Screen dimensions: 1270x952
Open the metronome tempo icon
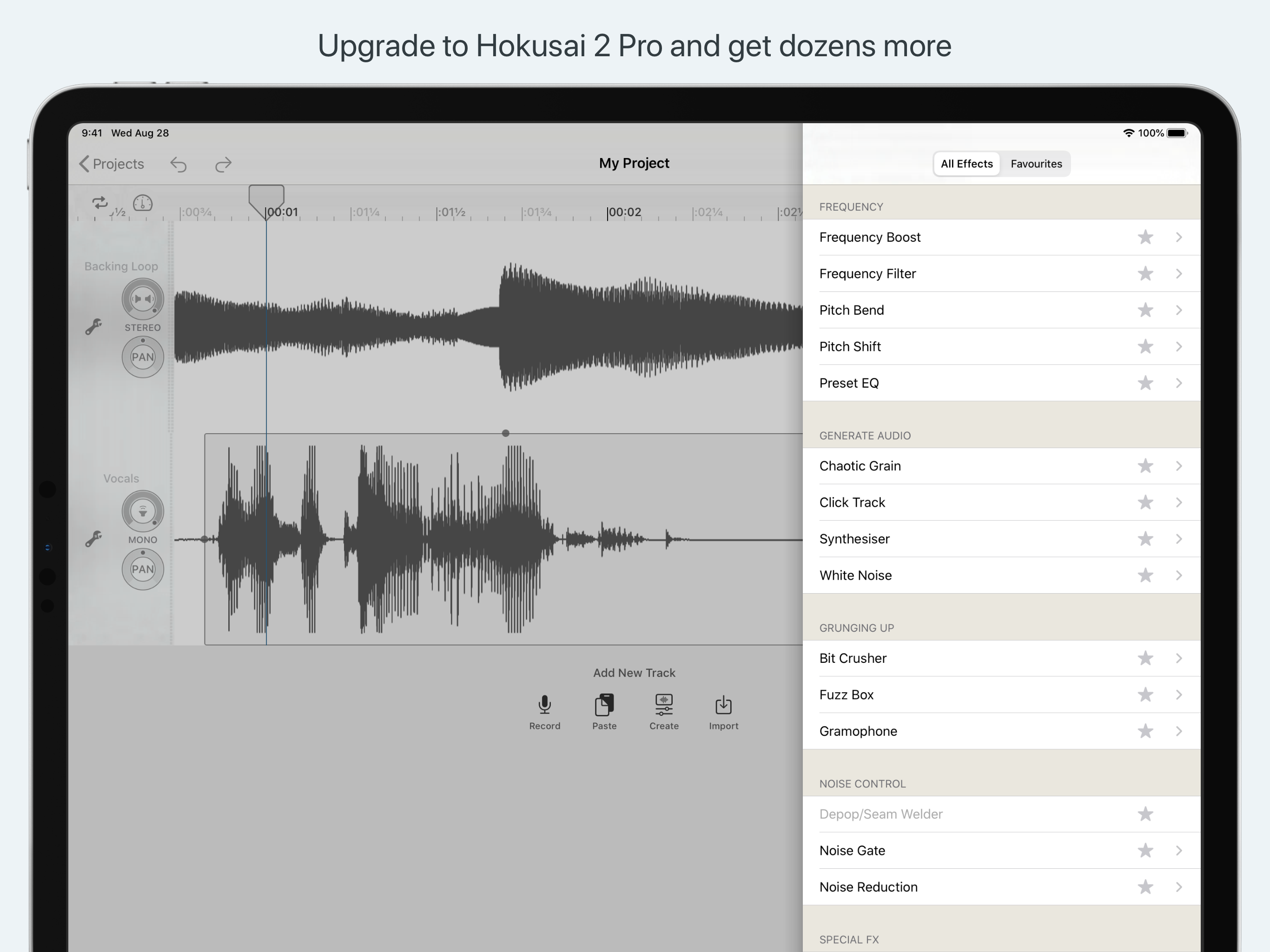pos(142,203)
